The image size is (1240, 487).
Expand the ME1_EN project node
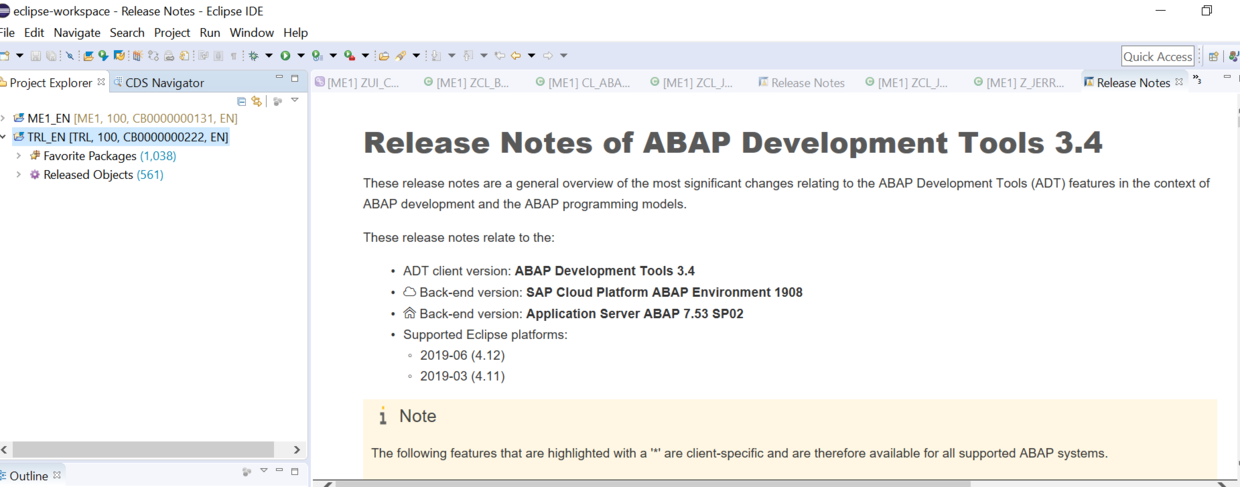pos(4,118)
